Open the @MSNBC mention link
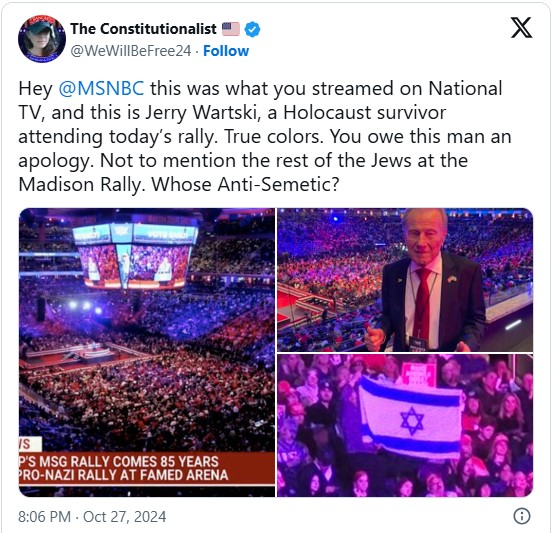This screenshot has height=533, width=557. pos(101,88)
